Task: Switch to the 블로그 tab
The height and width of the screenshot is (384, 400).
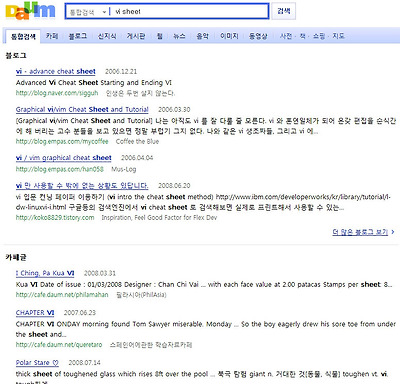Action: (77, 36)
